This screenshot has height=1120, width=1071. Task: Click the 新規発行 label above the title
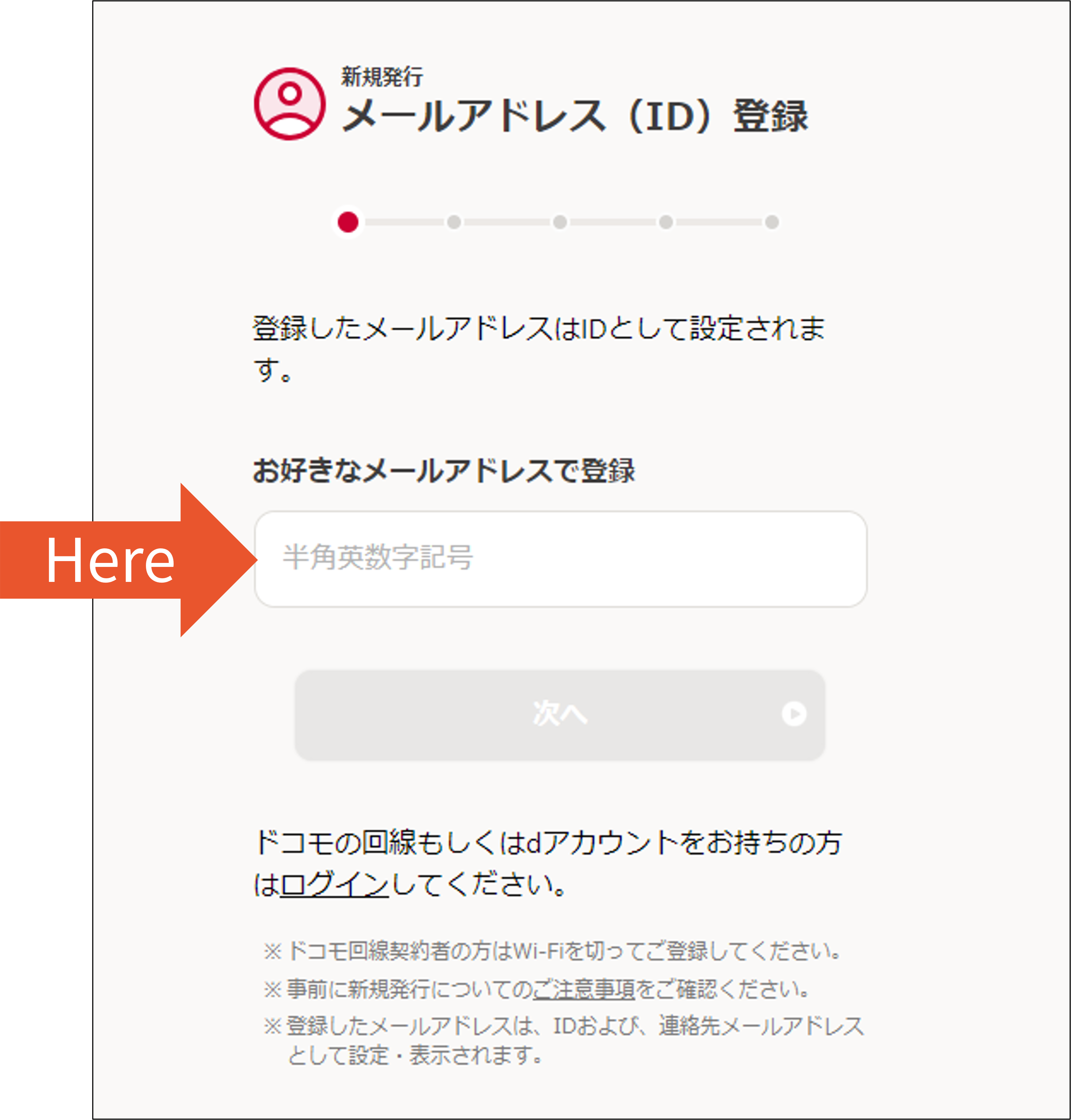pos(382,77)
